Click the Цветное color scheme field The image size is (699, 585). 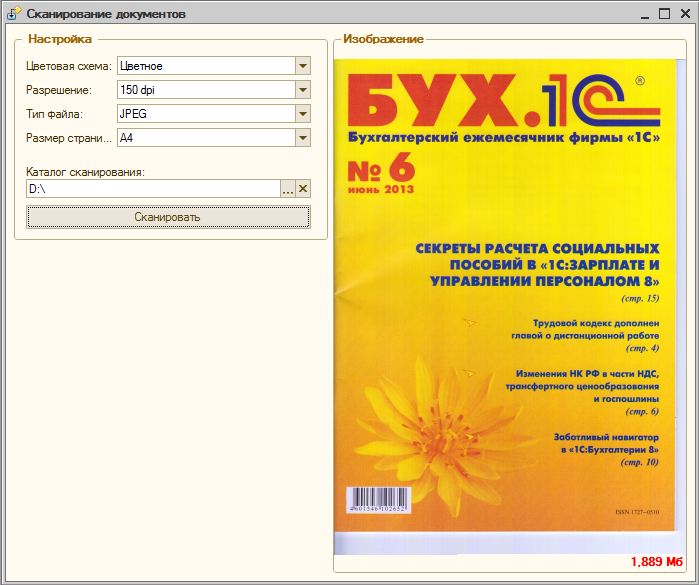pos(206,66)
